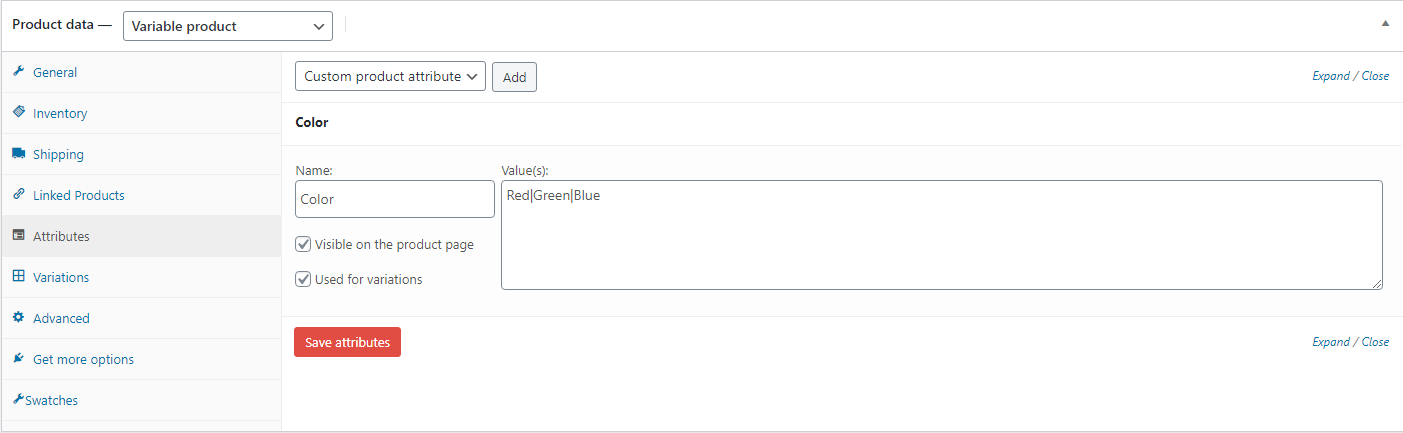The image size is (1403, 433).
Task: Click the Attributes list icon
Action: click(18, 236)
